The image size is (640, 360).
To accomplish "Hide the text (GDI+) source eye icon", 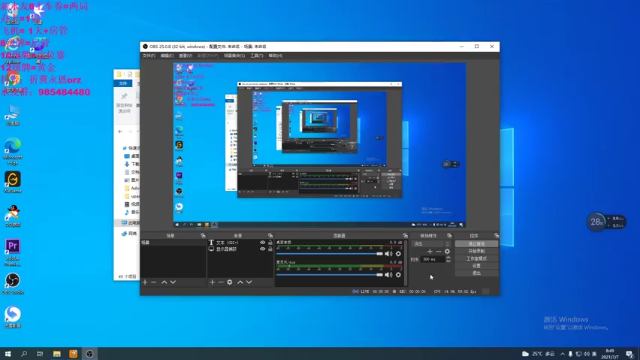I will coord(262,242).
